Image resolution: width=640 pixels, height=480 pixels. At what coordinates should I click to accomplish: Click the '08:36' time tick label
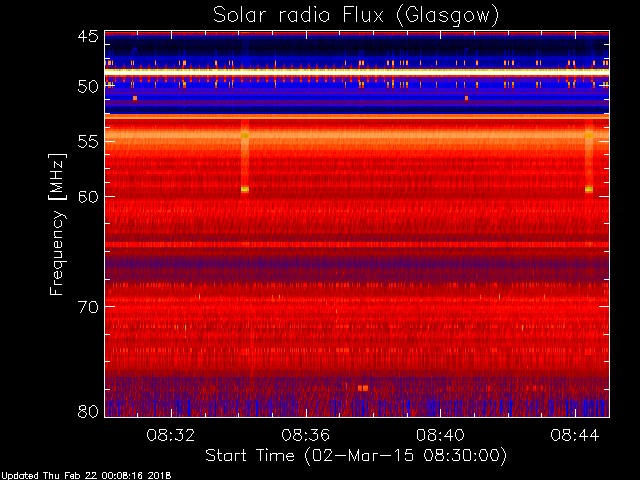(x=305, y=435)
